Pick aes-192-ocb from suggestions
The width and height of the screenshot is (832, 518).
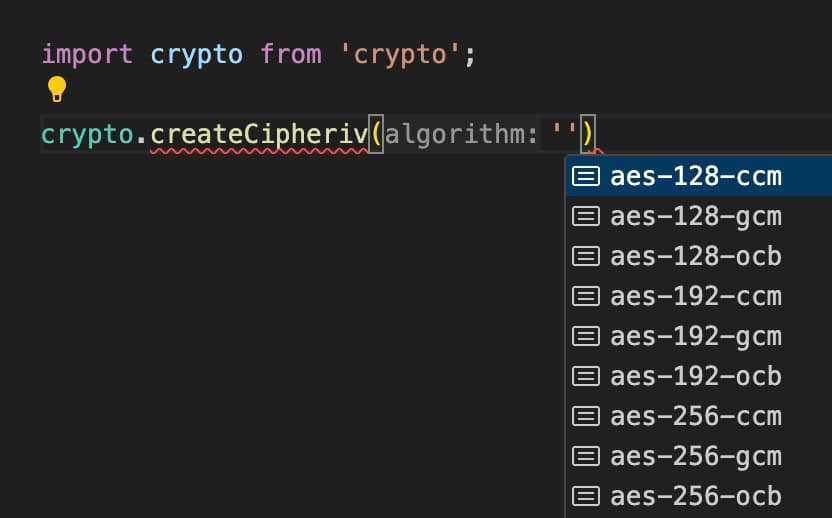tap(699, 376)
